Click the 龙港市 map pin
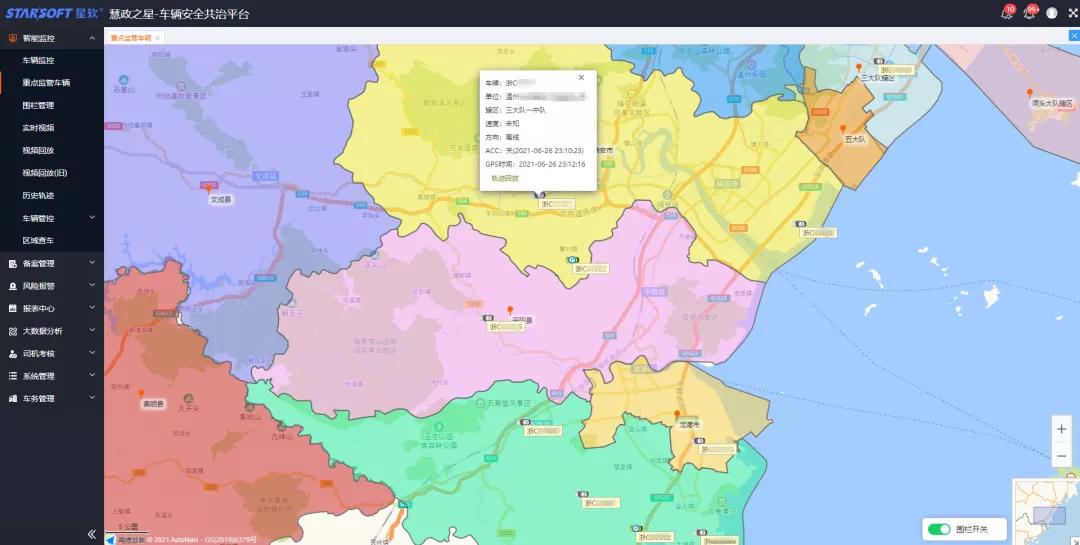This screenshot has width=1080, height=545. point(677,415)
